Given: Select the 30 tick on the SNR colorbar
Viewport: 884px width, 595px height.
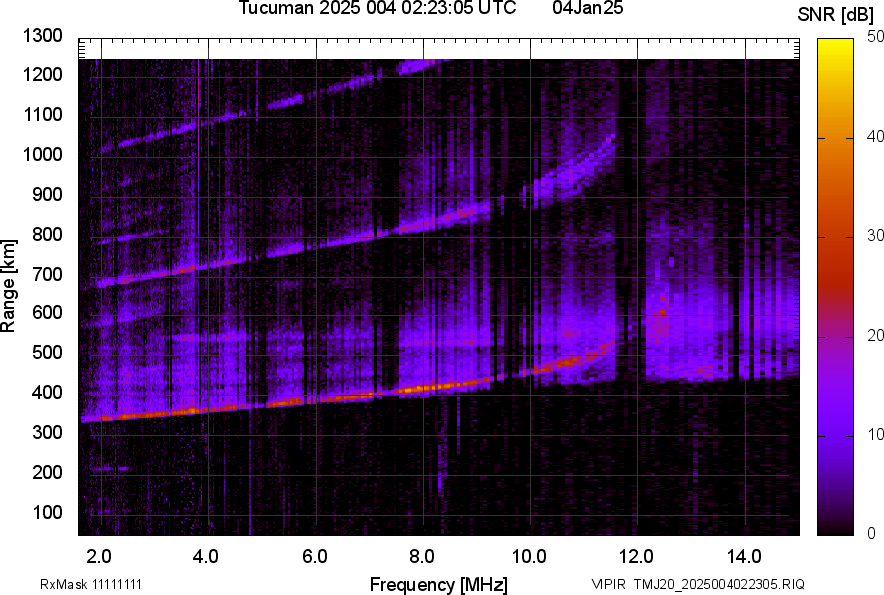Looking at the screenshot, I should tap(876, 235).
